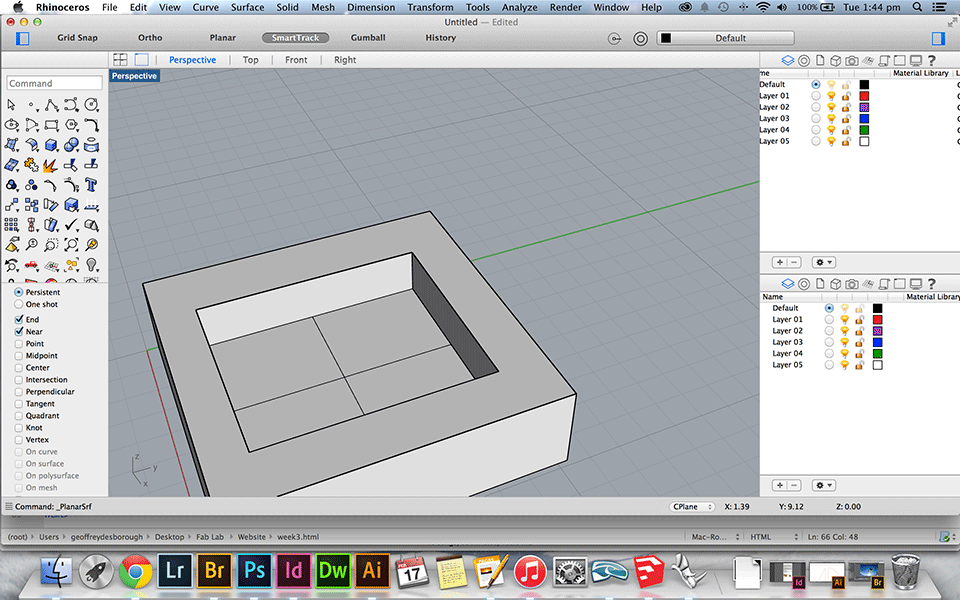This screenshot has height=600, width=960.
Task: Enable the Perpendicular object snap
Action: pos(18,392)
